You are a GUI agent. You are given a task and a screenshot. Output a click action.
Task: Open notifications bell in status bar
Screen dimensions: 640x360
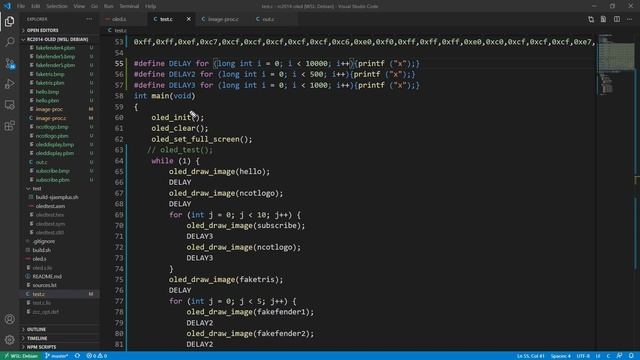pos(631,356)
